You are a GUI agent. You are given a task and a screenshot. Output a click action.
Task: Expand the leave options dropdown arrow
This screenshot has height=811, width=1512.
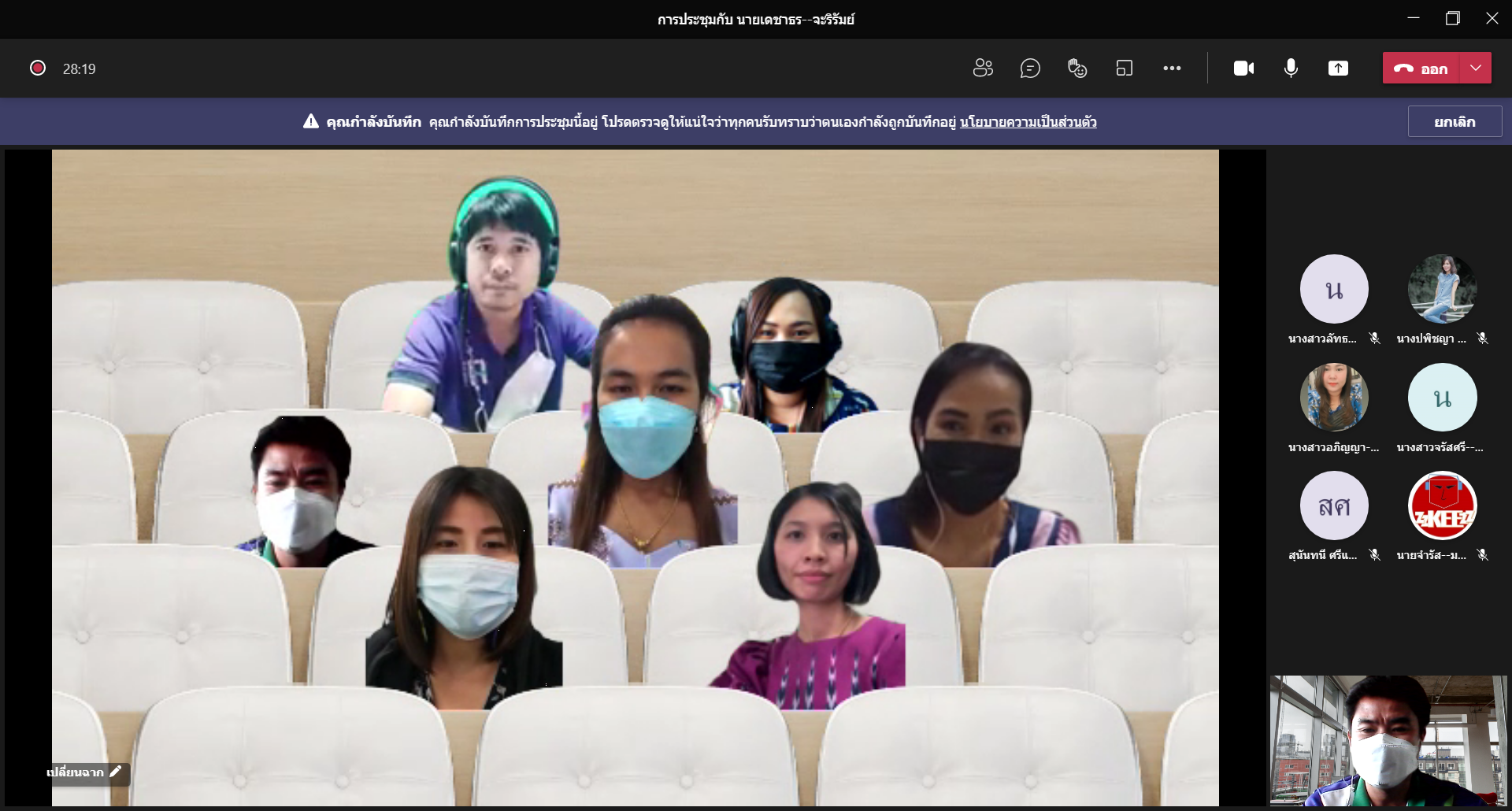pyautogui.click(x=1476, y=69)
